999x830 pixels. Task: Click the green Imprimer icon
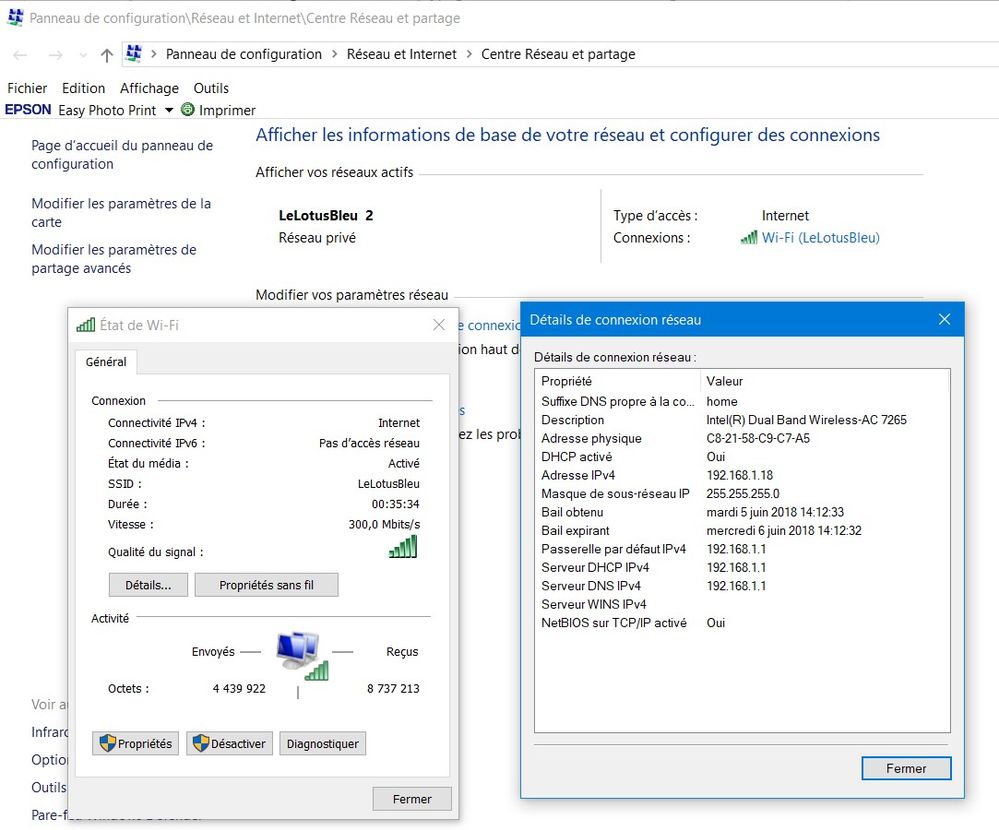tap(187, 110)
